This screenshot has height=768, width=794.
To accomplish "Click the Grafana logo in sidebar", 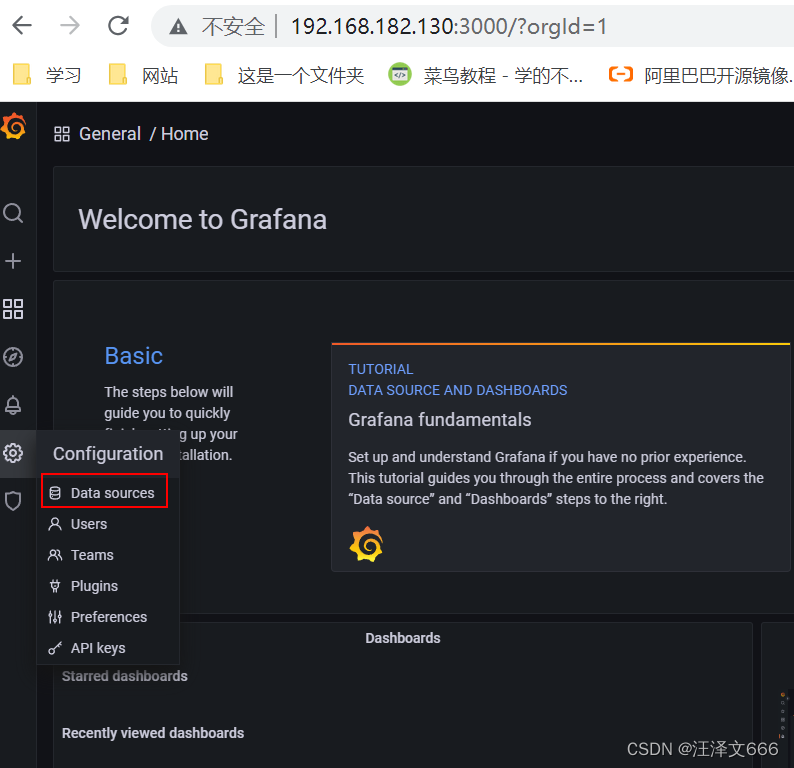I will [x=14, y=126].
